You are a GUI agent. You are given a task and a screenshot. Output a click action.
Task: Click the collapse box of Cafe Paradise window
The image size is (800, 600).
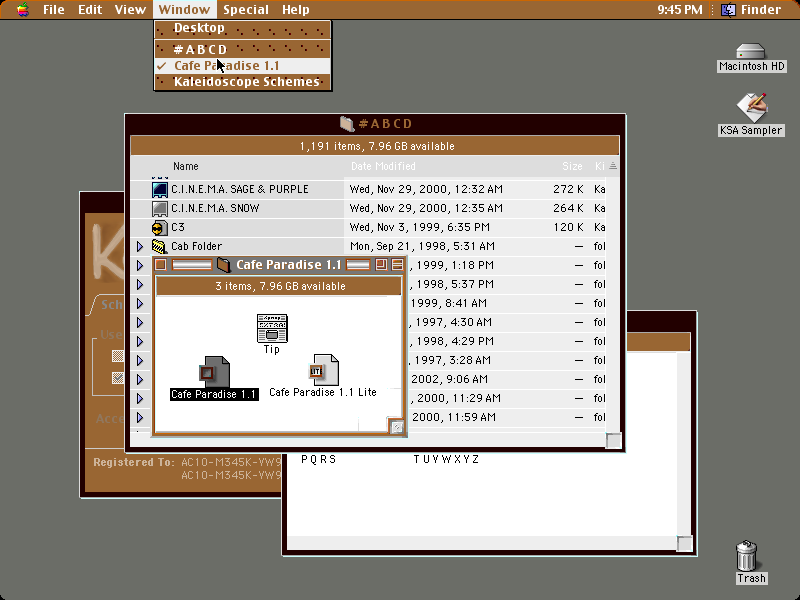pyautogui.click(x=397, y=264)
